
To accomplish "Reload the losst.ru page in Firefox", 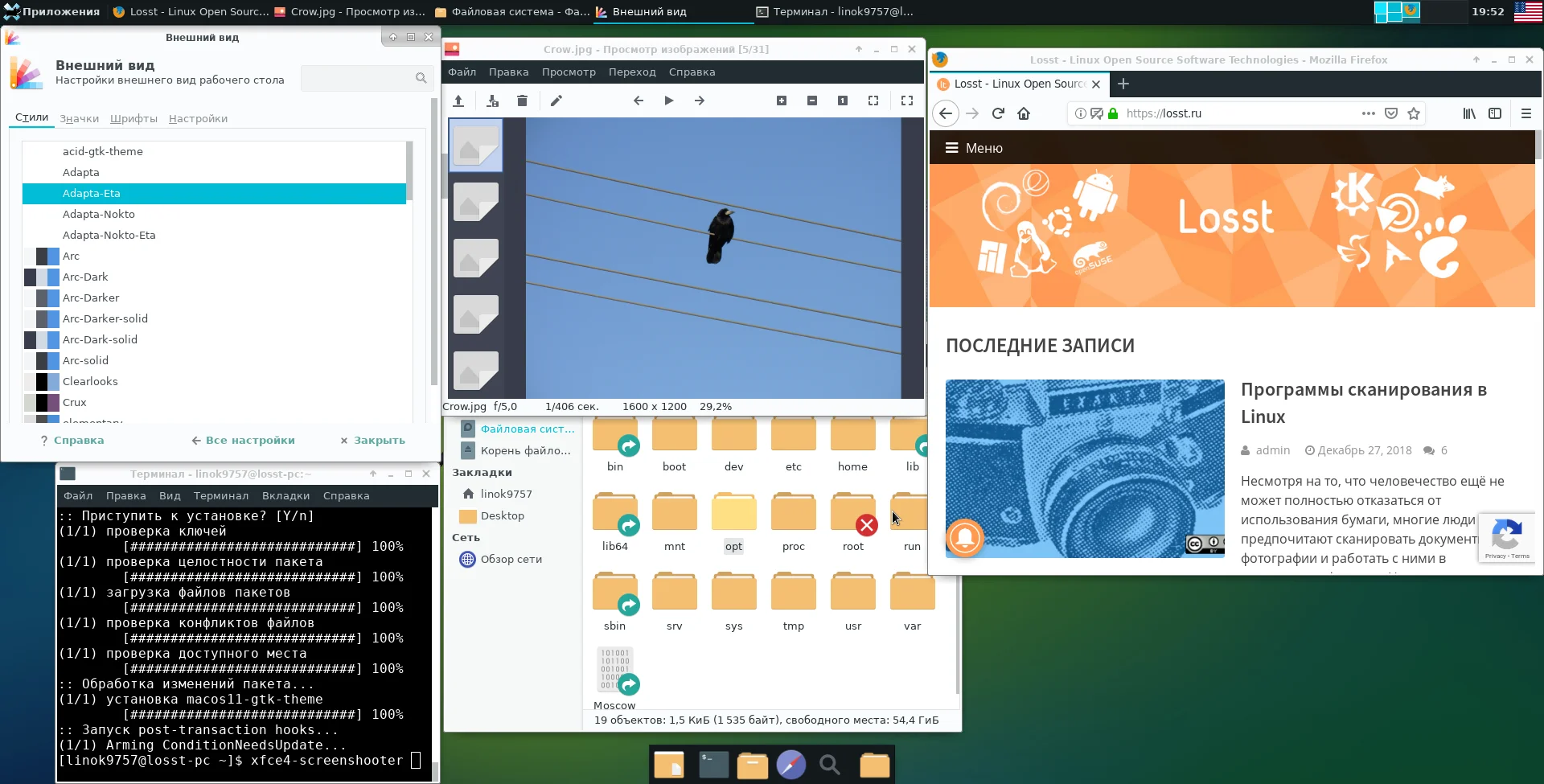I will 998,113.
